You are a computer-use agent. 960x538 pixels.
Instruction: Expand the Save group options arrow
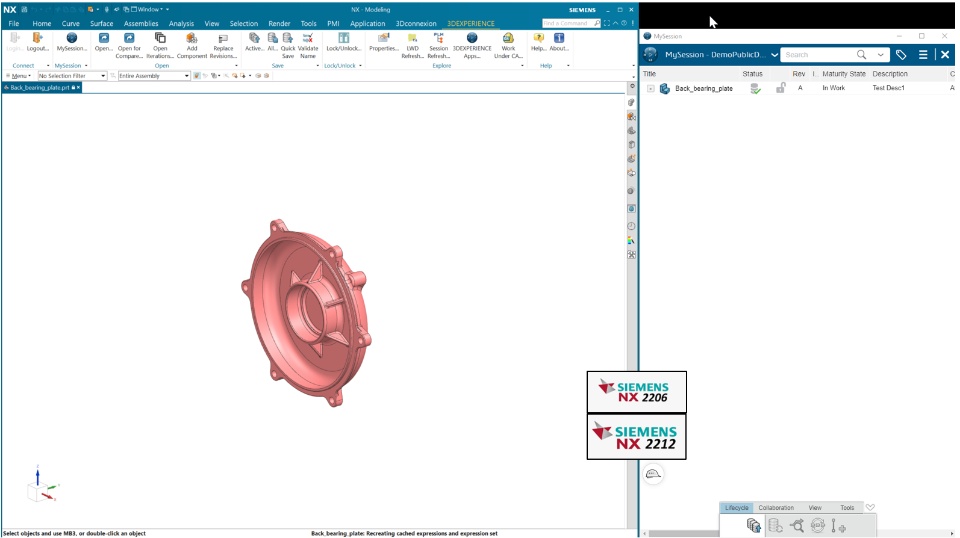[x=318, y=65]
